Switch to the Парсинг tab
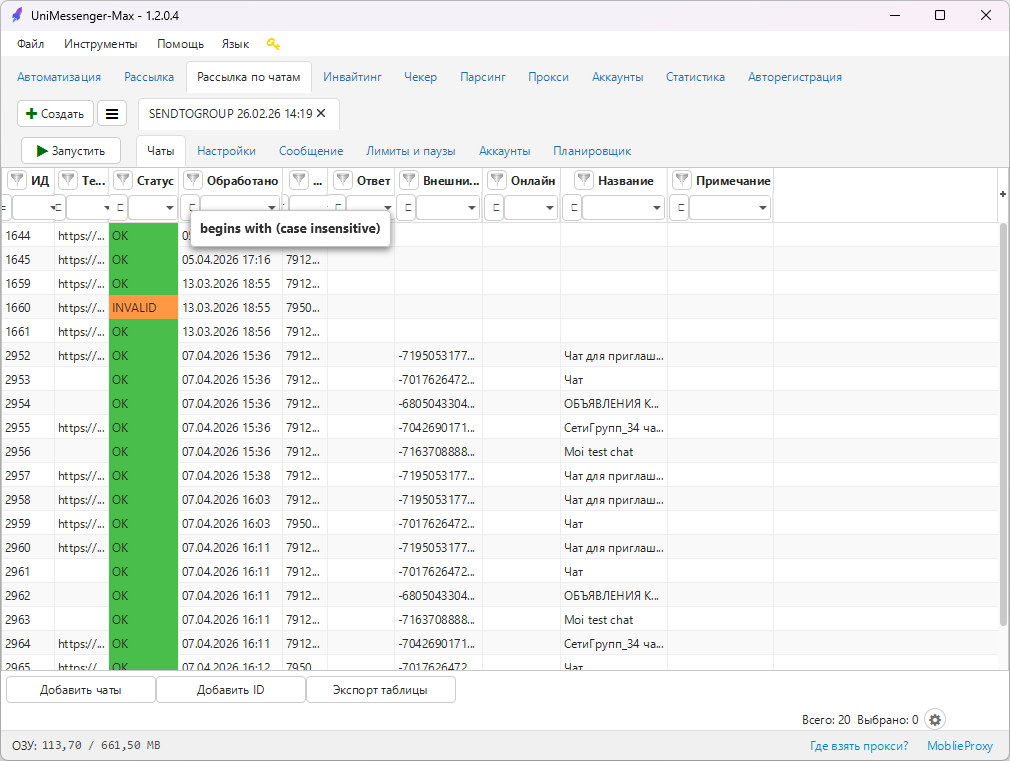The width and height of the screenshot is (1010, 761). (482, 77)
